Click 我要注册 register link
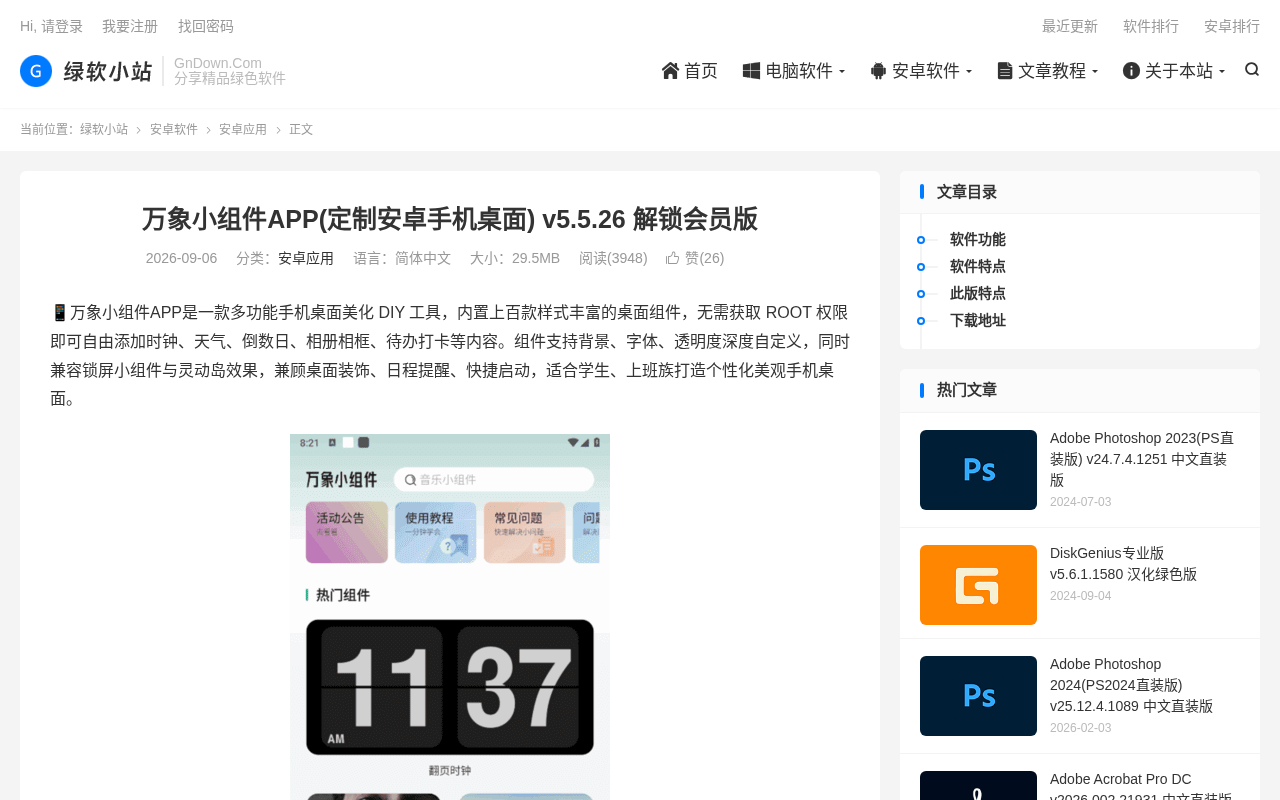The image size is (1280, 800). click(130, 26)
